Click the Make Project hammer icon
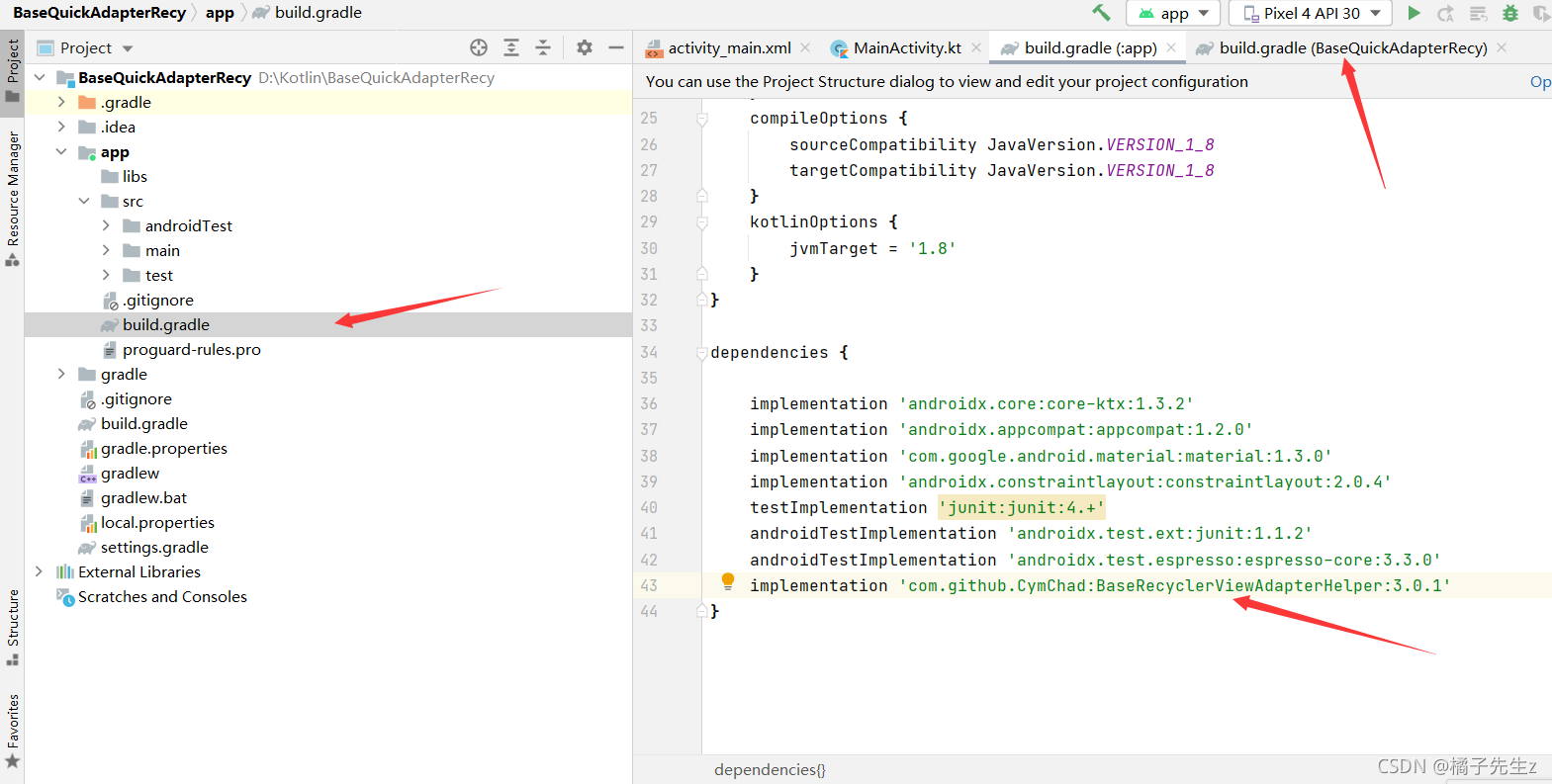The width and height of the screenshot is (1552, 784). (x=1101, y=13)
